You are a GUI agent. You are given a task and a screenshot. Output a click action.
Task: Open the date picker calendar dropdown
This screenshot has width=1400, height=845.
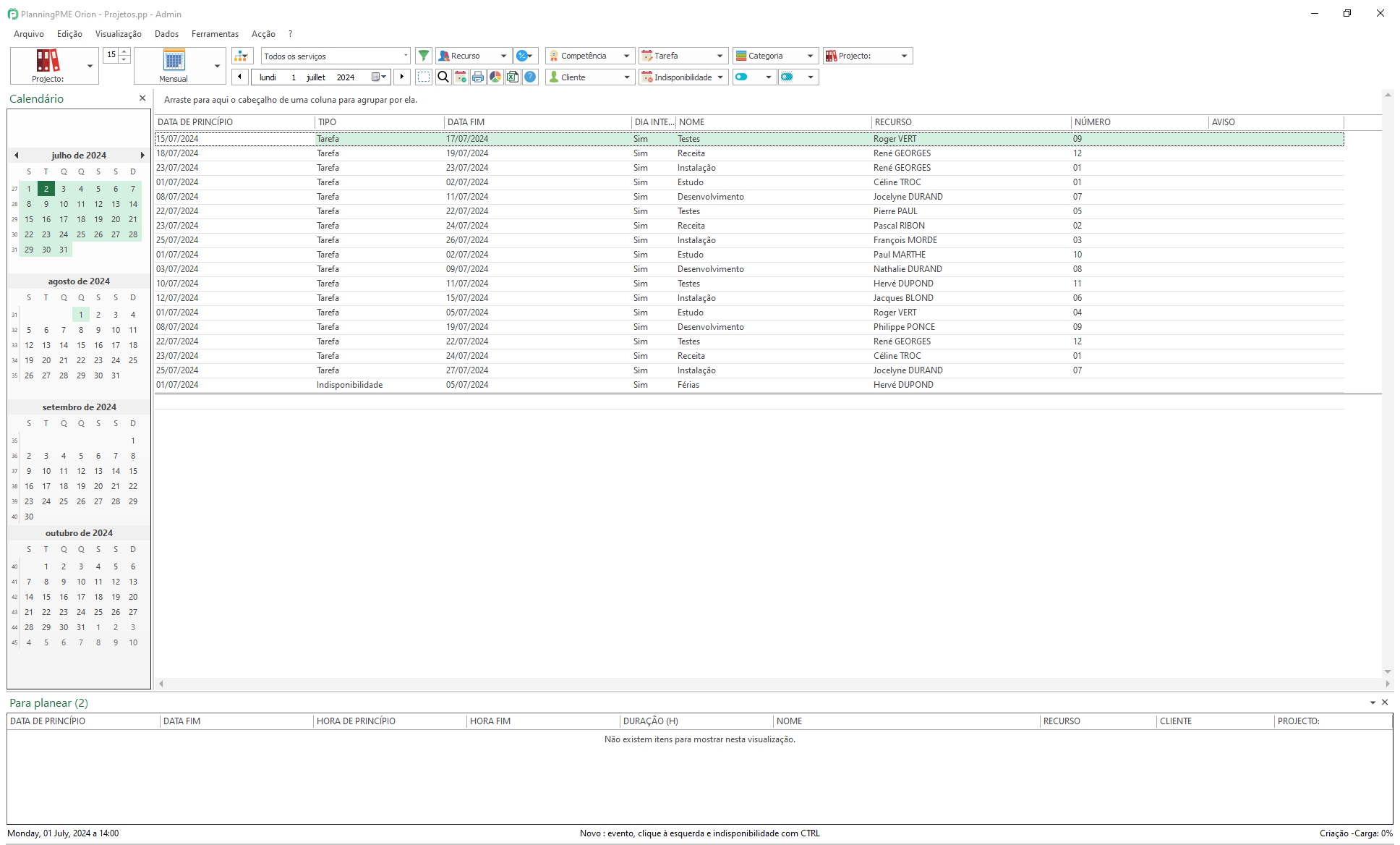point(379,77)
